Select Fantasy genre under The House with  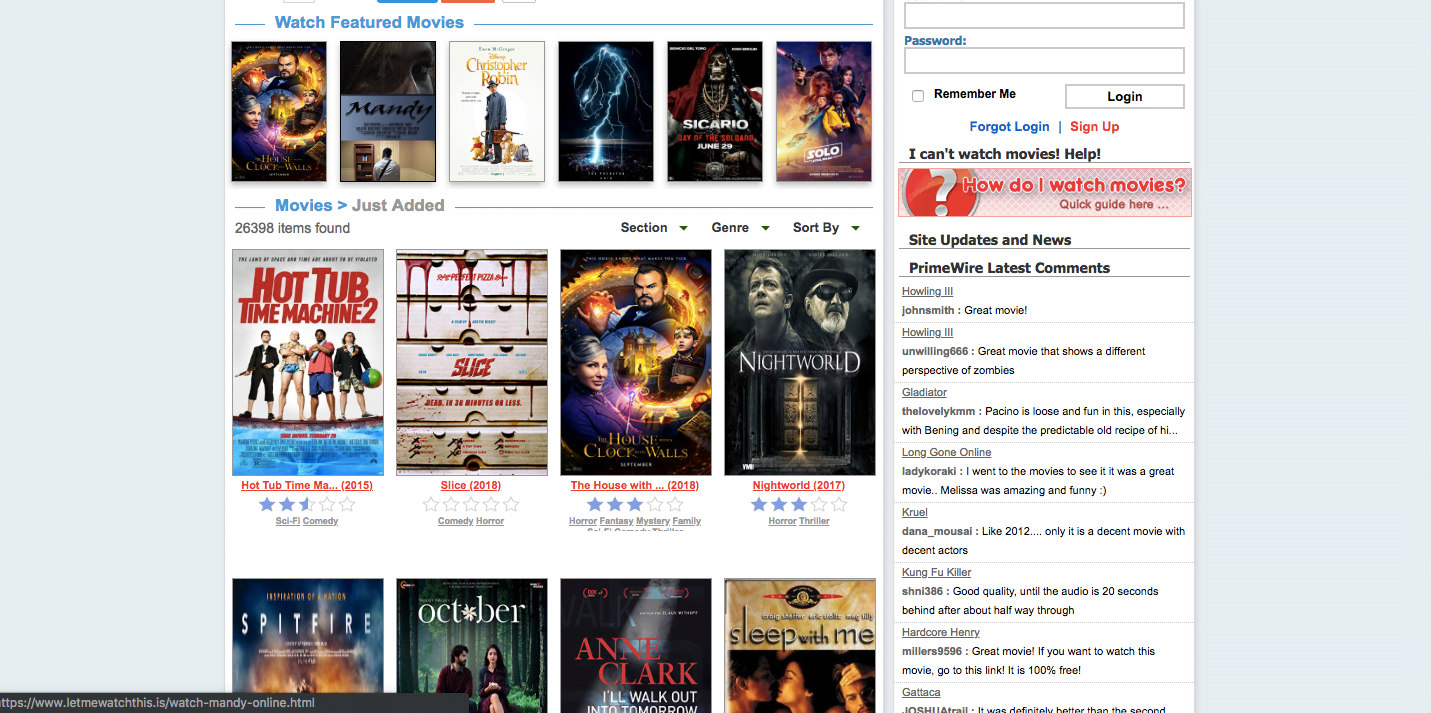pos(616,521)
